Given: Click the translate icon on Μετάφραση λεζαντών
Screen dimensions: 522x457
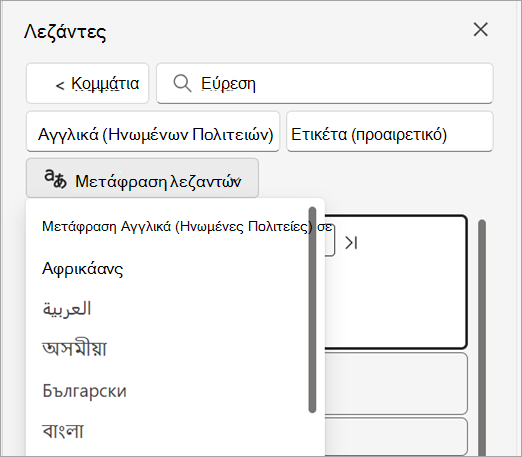Looking at the screenshot, I should tap(55, 178).
